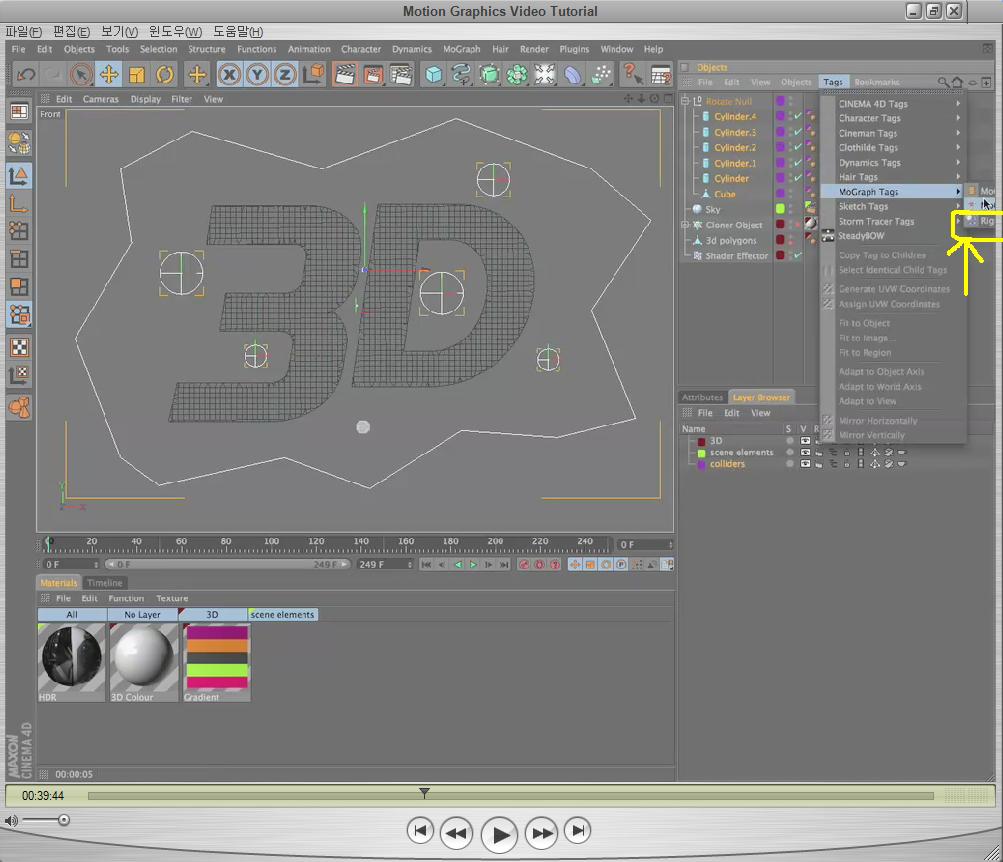Switch to the Attributes tab
Screen dimensions: 1003x862
coord(702,397)
